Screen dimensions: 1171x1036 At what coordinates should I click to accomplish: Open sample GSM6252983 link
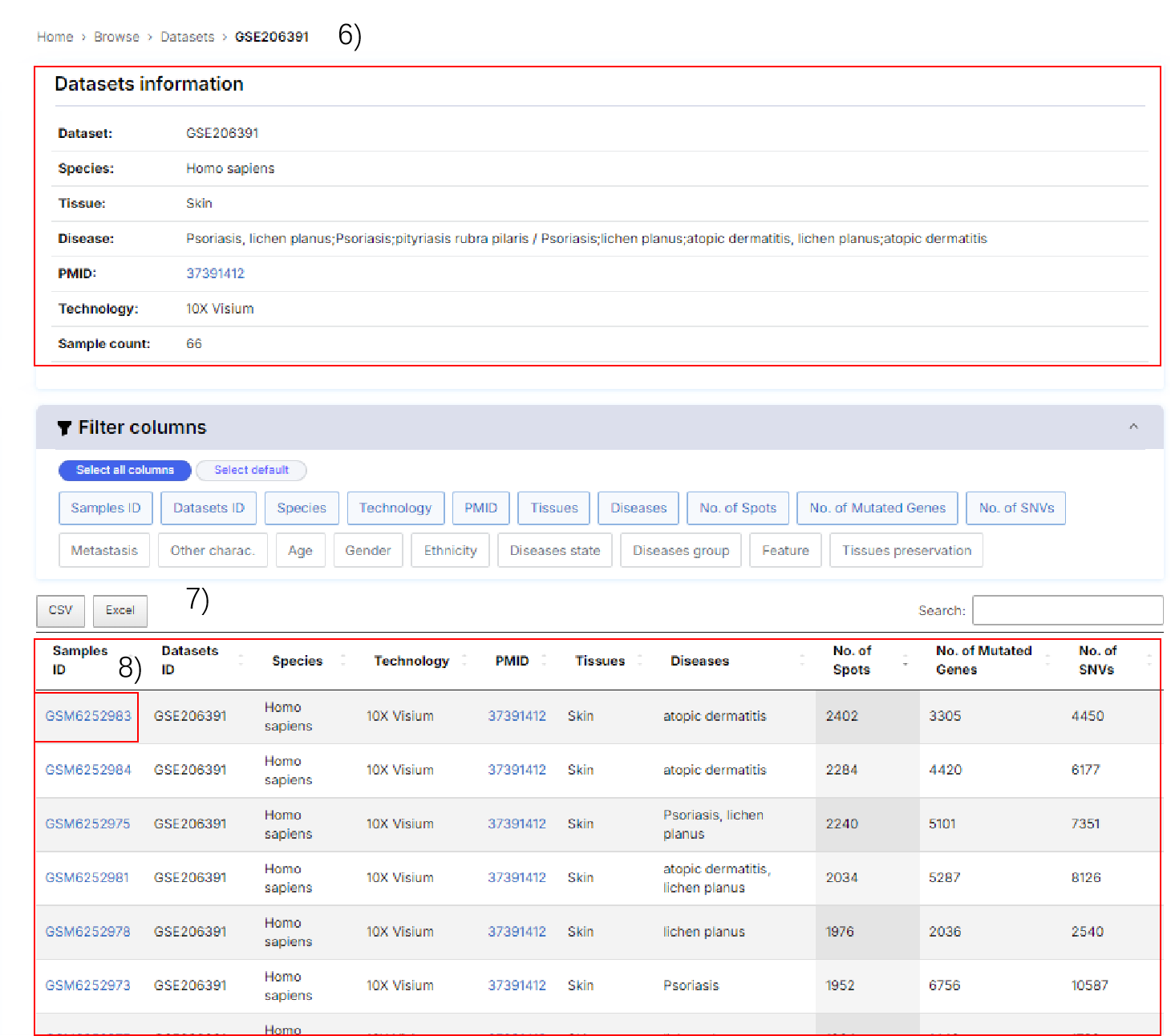[x=87, y=716]
